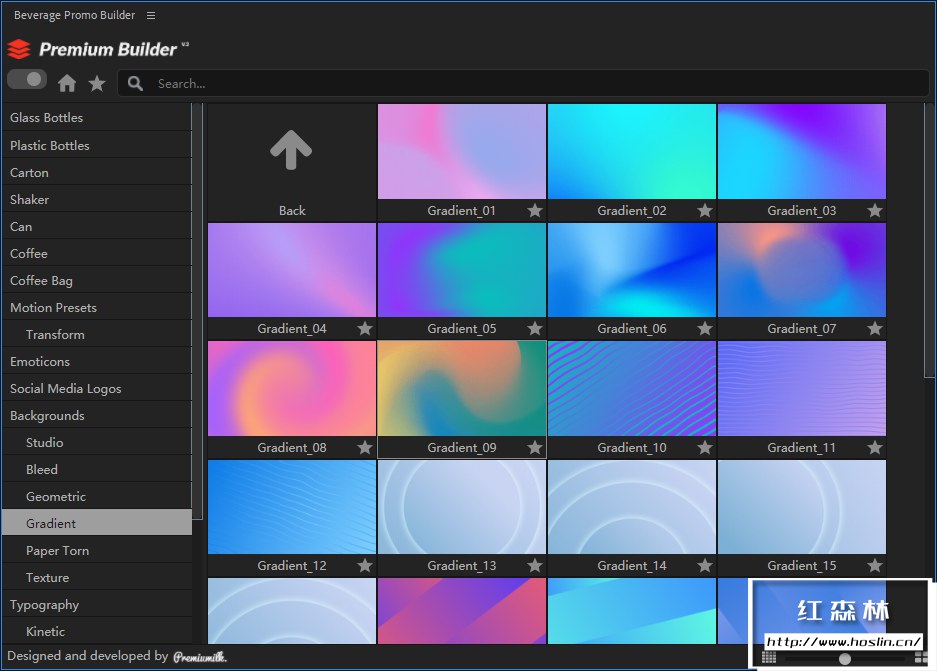Screen dimensions: 937x671
Task: Expand the Typography category
Action: point(97,605)
